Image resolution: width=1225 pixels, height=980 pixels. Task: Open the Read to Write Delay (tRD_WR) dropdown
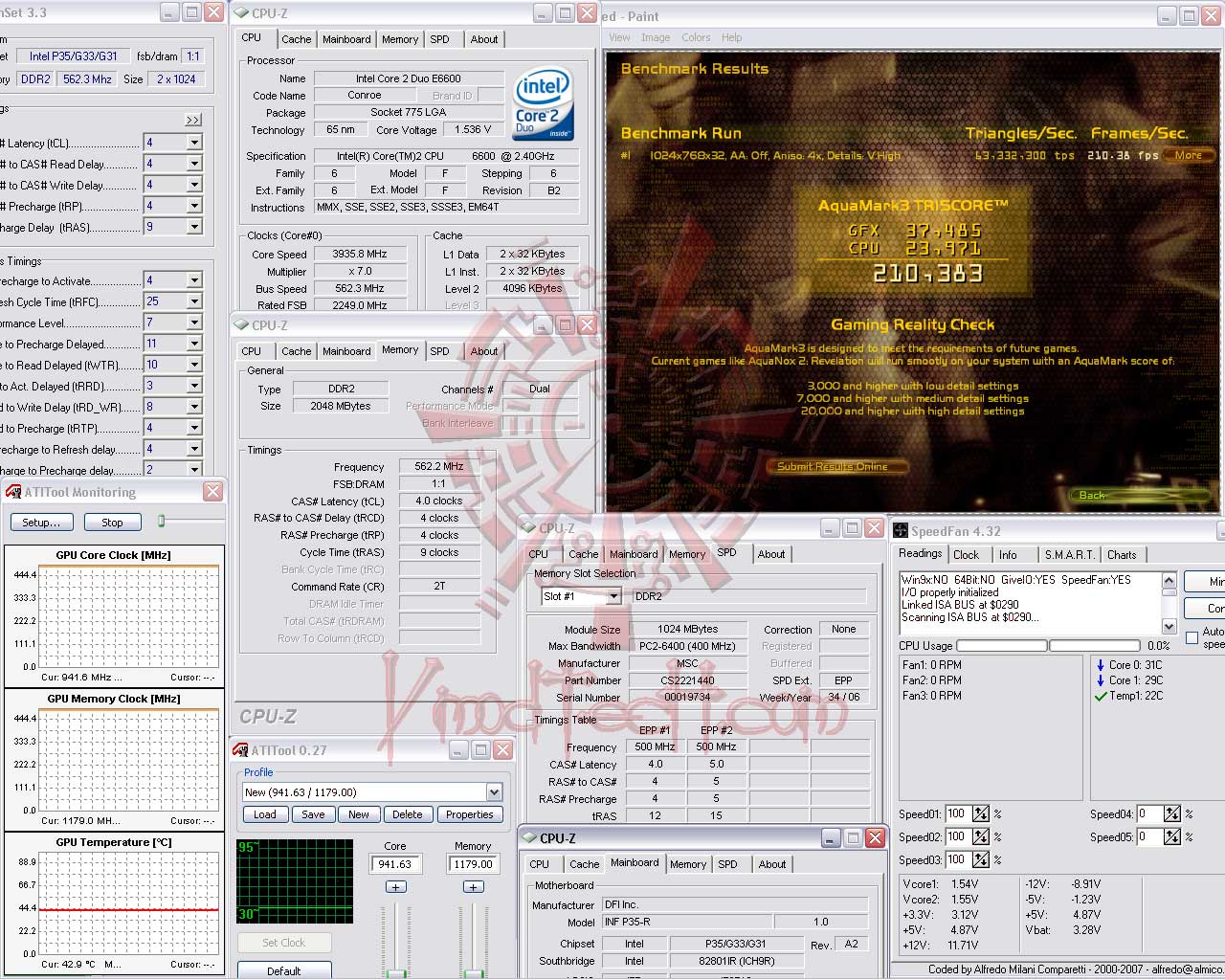[x=194, y=407]
